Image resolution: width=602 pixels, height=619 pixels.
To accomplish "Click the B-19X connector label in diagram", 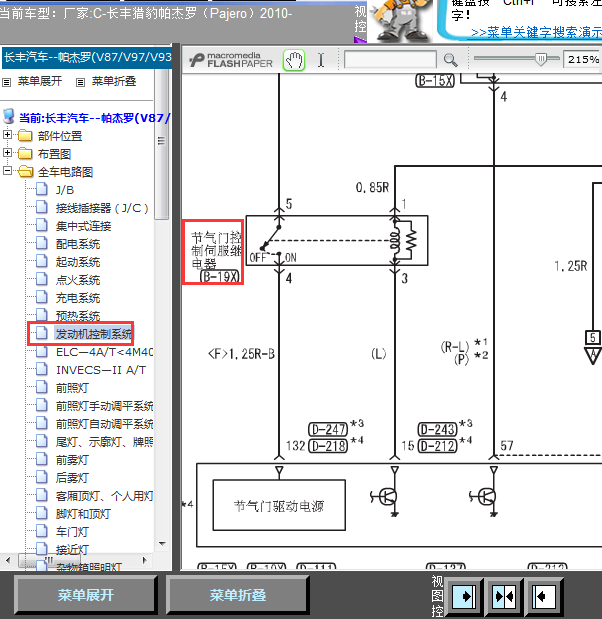I will (x=220, y=276).
